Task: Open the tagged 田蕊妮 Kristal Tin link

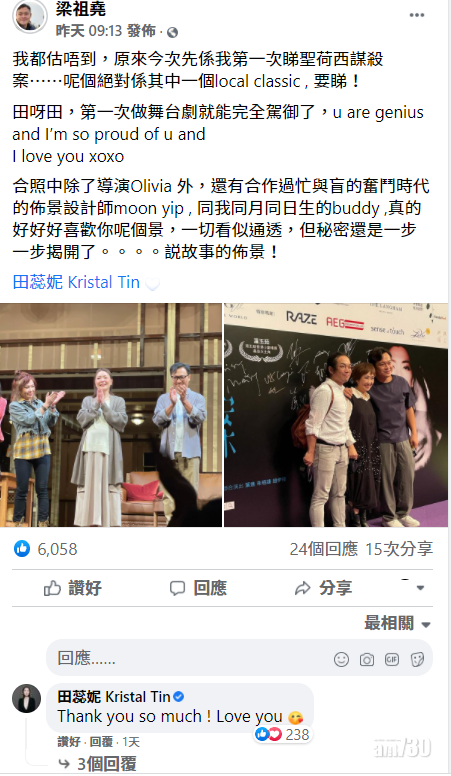Action: (76, 282)
